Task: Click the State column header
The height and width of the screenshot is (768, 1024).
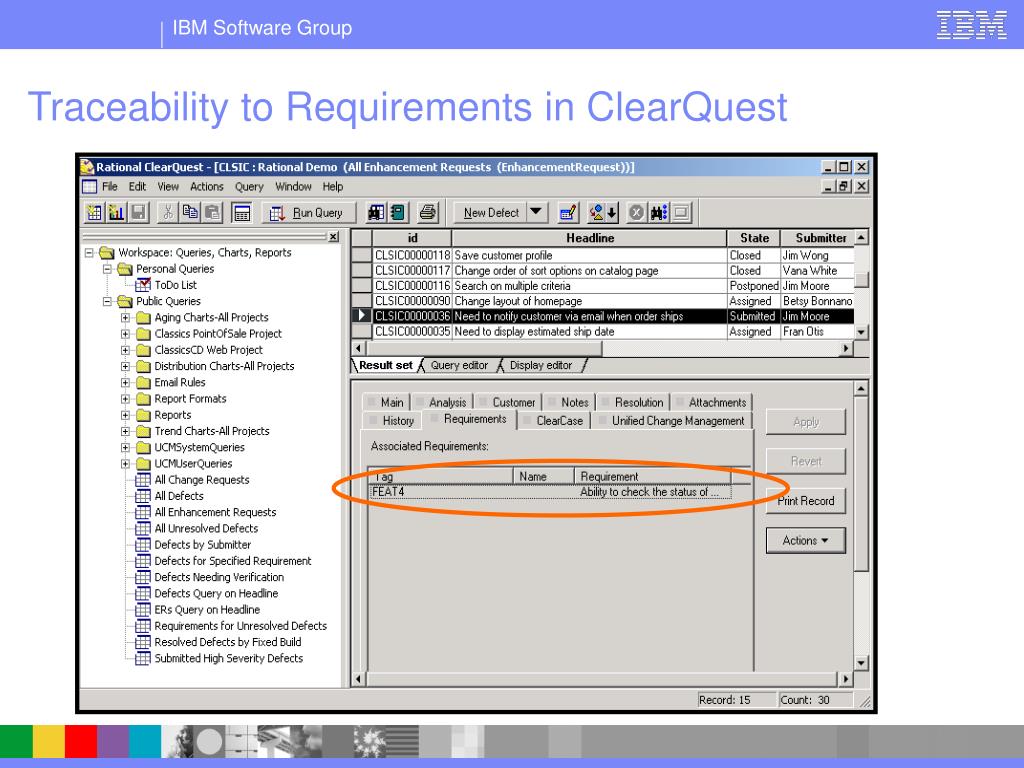Action: coord(754,238)
